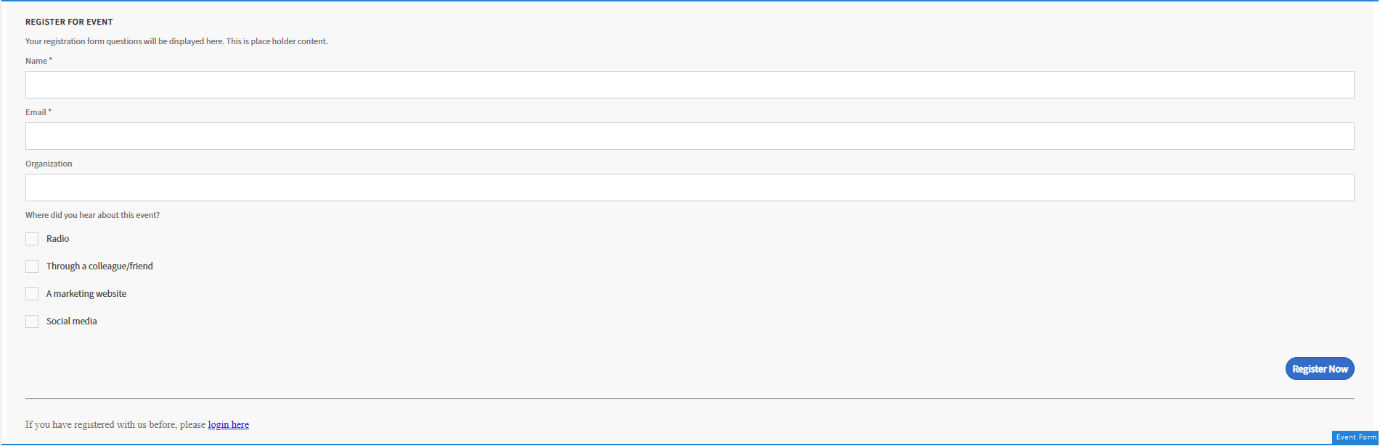Click the Social media label text
The image size is (1380, 446).
tap(71, 322)
